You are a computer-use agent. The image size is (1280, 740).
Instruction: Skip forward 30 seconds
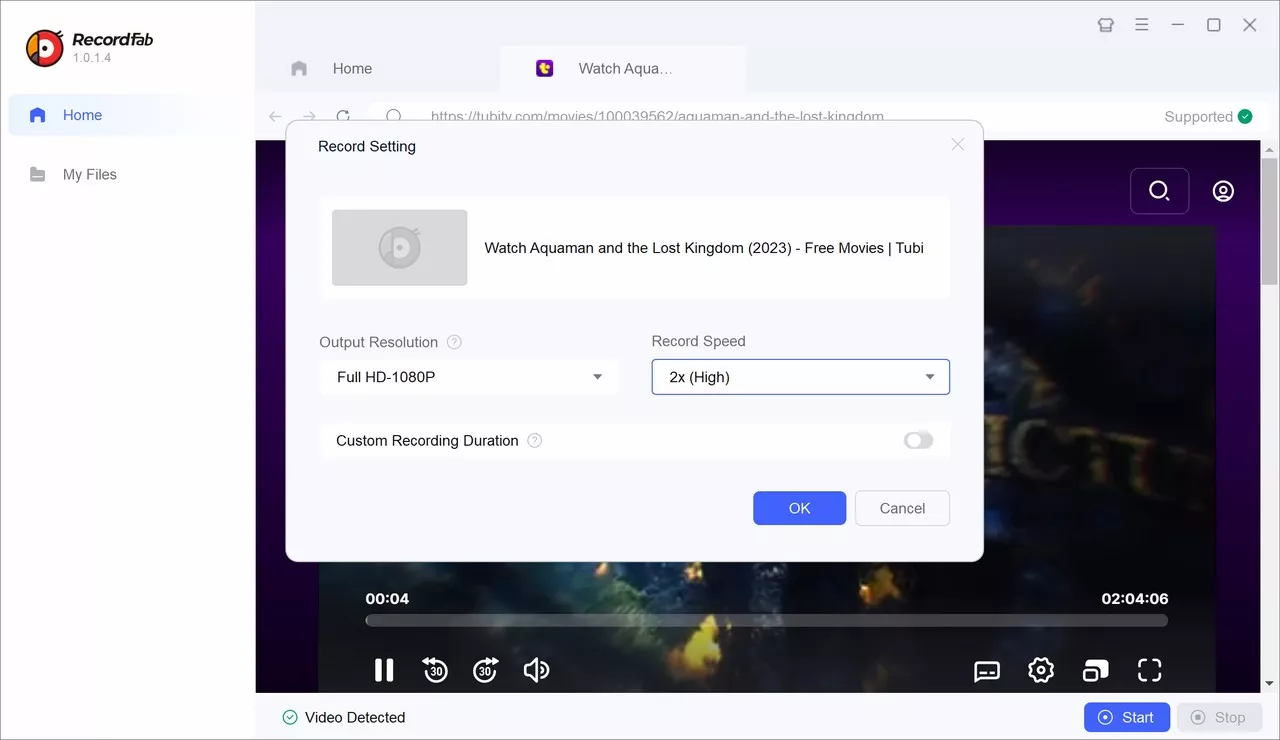[x=485, y=670]
